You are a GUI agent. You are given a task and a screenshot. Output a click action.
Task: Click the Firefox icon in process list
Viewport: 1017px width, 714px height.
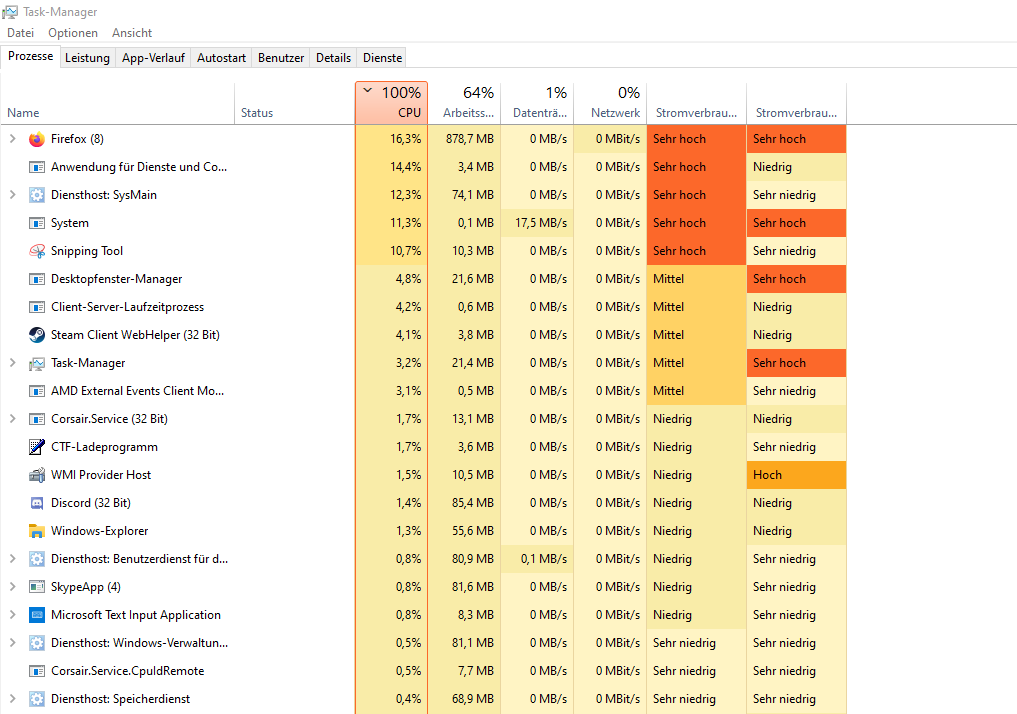tap(37, 139)
